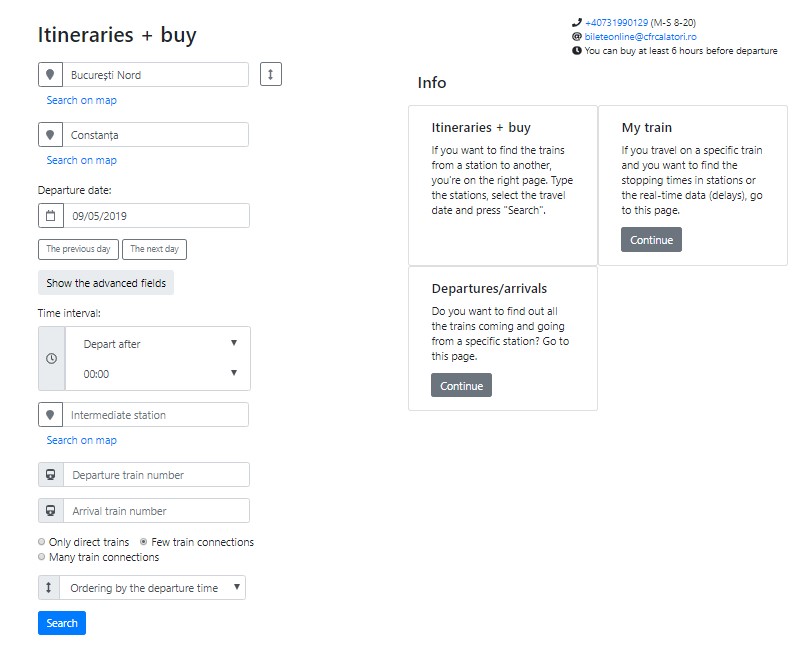Expand Ordering by the departure time dropdown
799x648 pixels.
[152, 587]
